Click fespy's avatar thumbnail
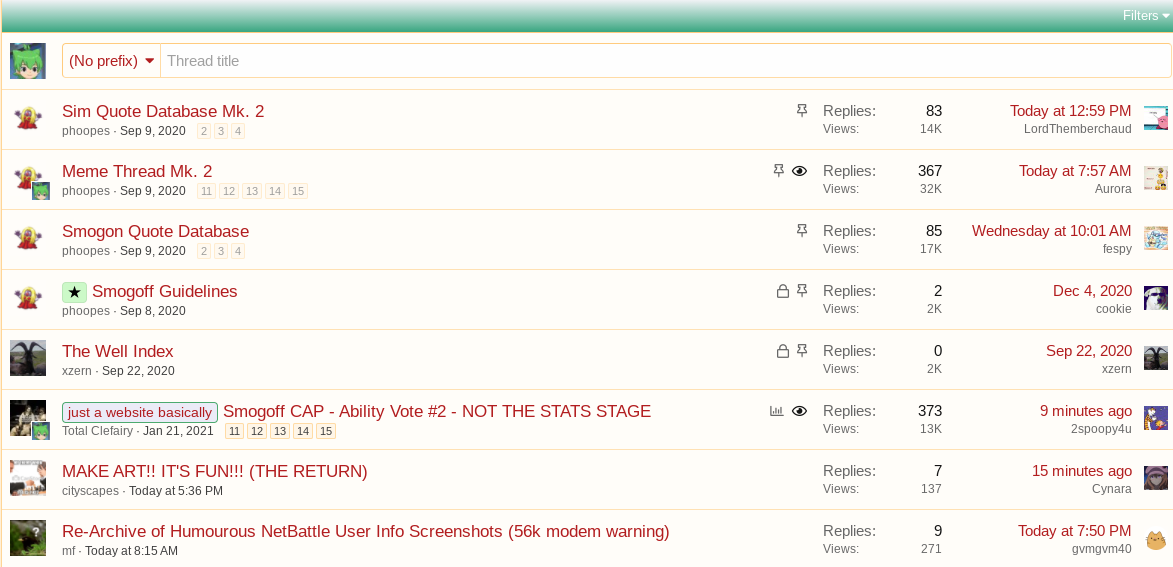 click(1156, 238)
